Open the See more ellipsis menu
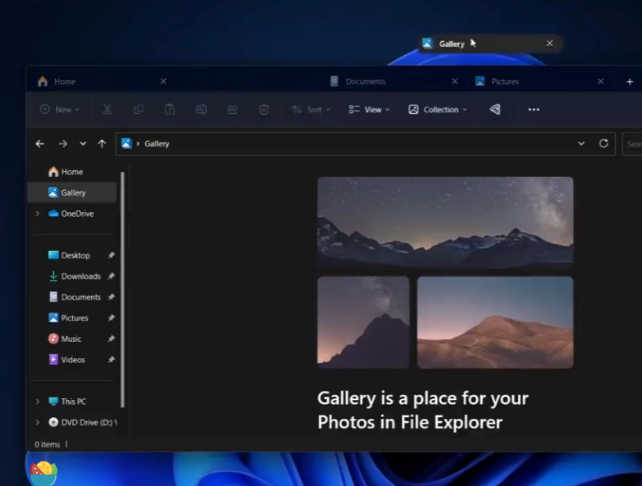 (x=533, y=110)
